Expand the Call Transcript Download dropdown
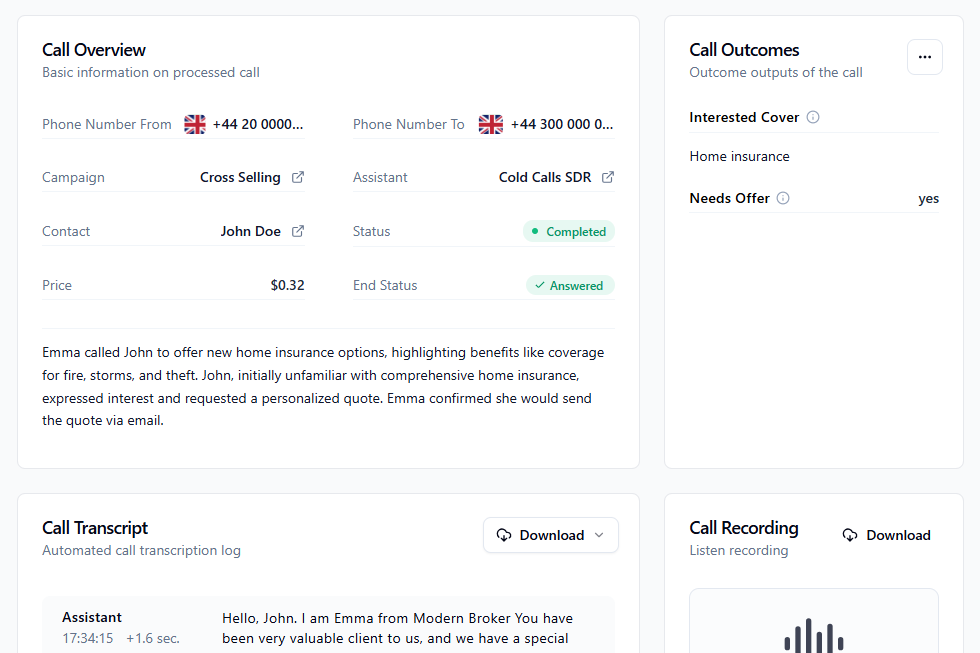Viewport: 980px width, 653px height. coord(551,535)
